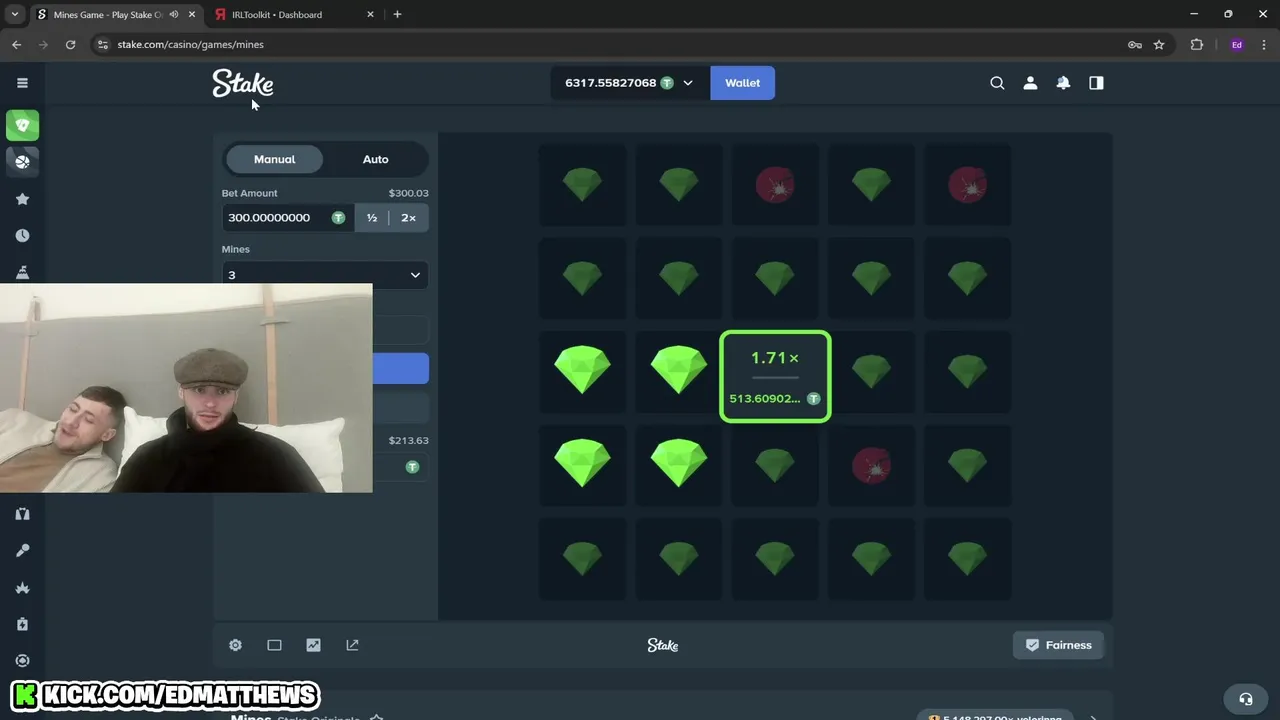The image size is (1280, 720).
Task: Open the Stake hamburger side menu
Action: point(22,83)
